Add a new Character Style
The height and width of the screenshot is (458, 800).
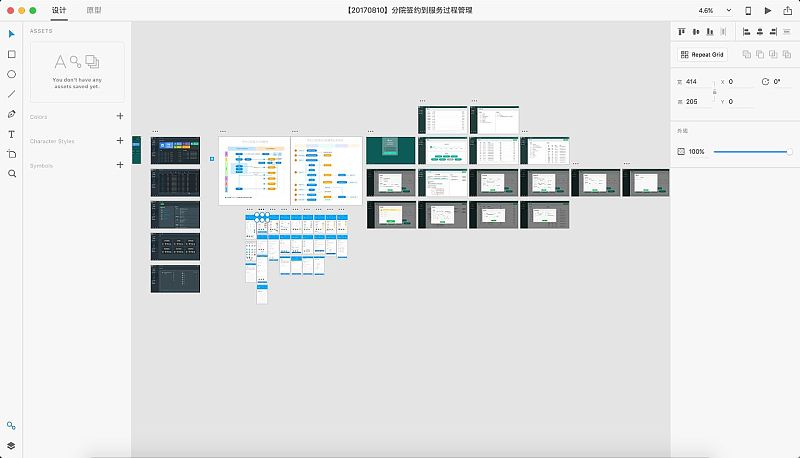coord(120,140)
